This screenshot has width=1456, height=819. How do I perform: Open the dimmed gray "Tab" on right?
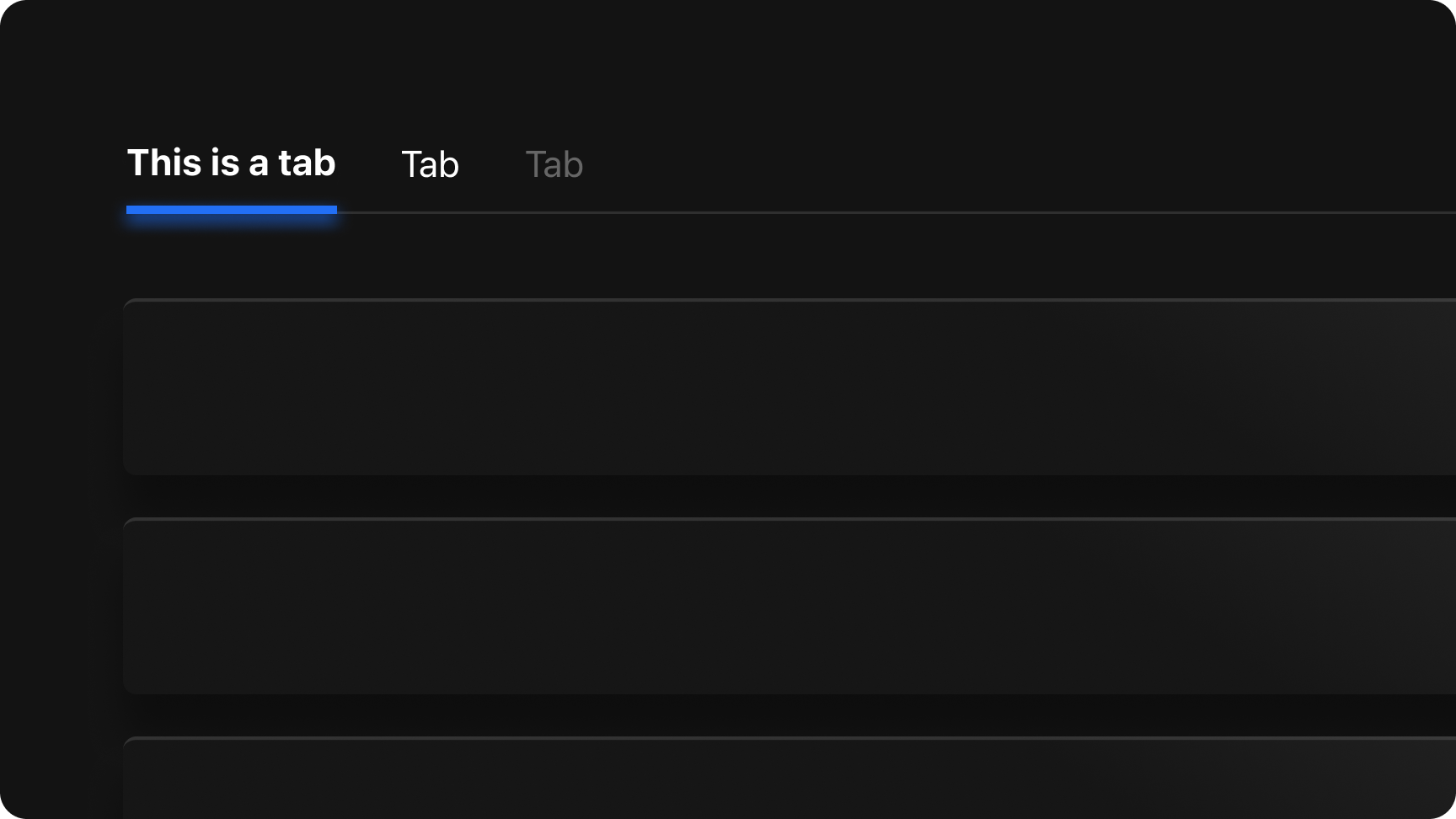click(x=554, y=164)
